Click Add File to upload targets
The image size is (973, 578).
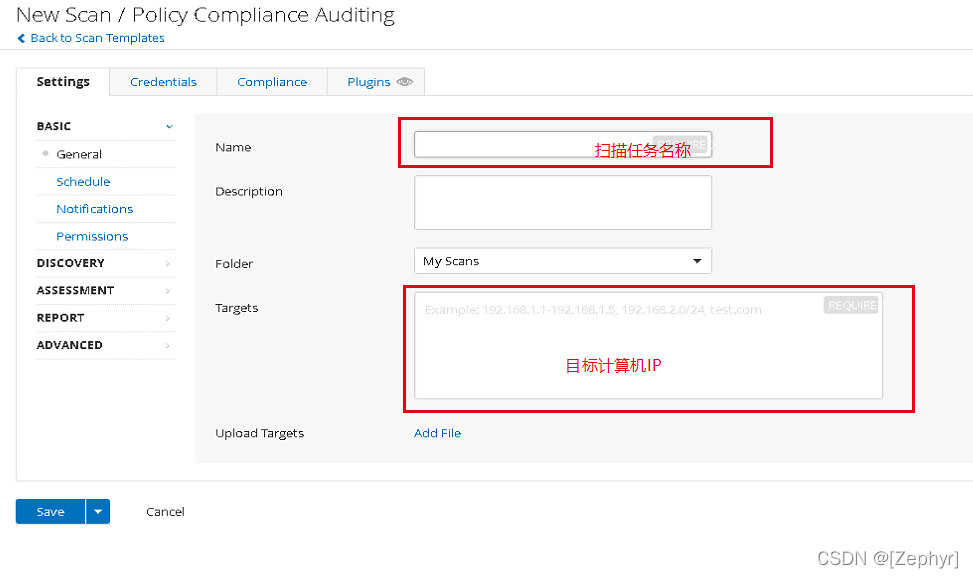click(437, 433)
